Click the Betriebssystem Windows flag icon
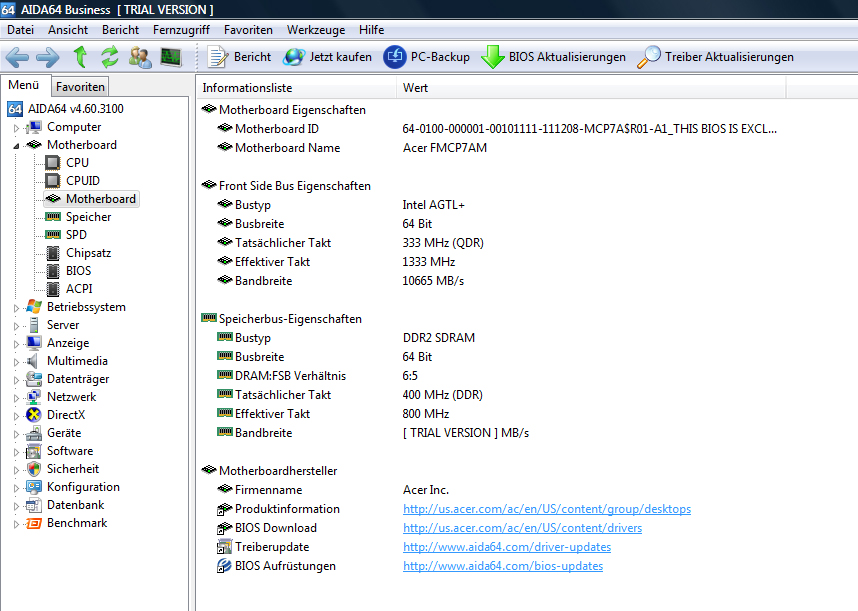Viewport: 858px width, 611px height. tap(34, 307)
